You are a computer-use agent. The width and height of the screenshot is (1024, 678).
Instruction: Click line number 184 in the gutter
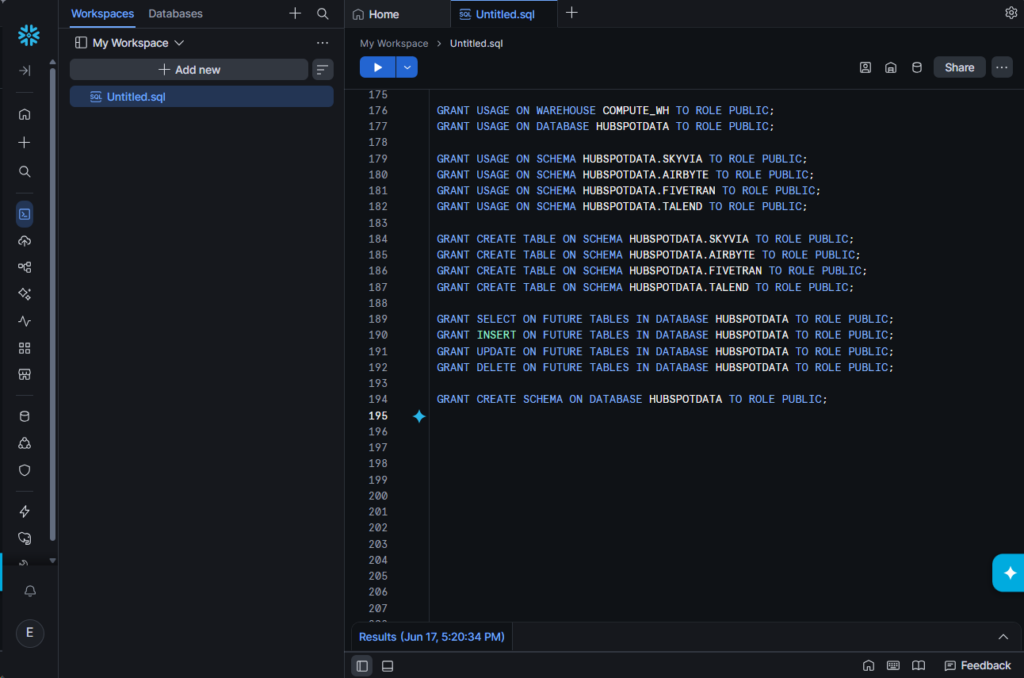[378, 239]
